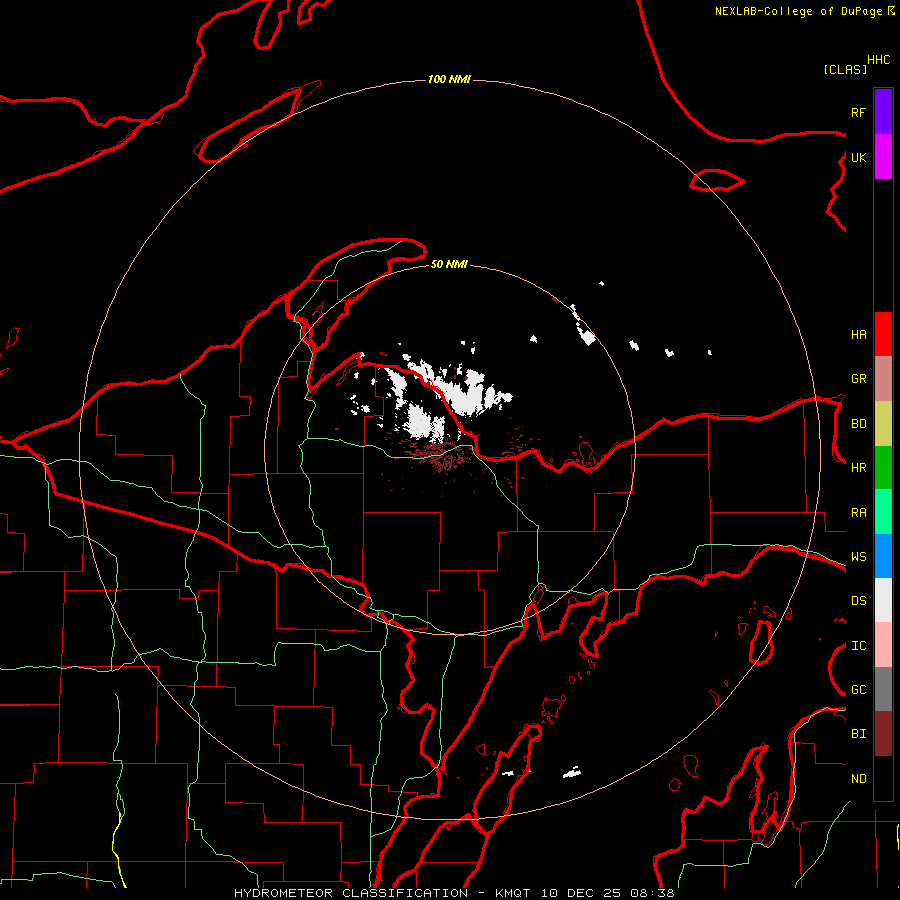Click the HR legend label
The height and width of the screenshot is (900, 900).
pyautogui.click(x=858, y=468)
